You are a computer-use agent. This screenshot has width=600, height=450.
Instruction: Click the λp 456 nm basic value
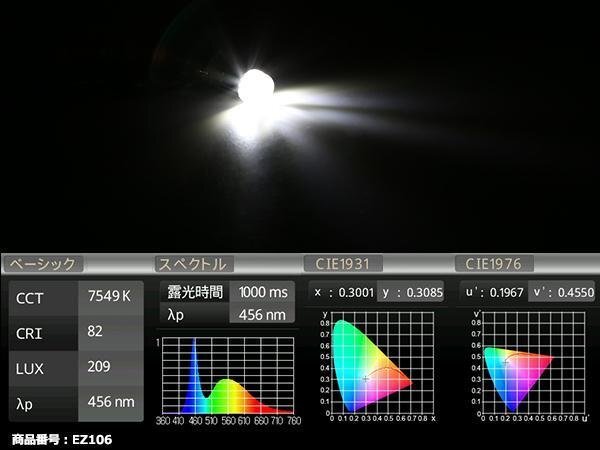111,403
